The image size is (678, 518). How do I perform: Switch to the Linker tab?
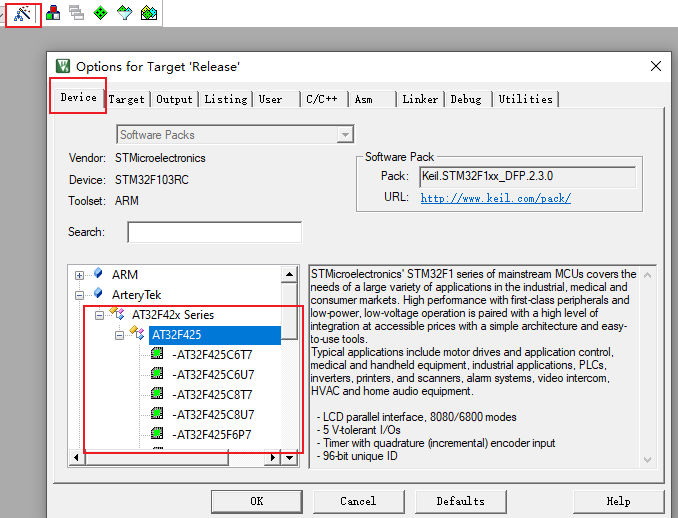[x=420, y=99]
